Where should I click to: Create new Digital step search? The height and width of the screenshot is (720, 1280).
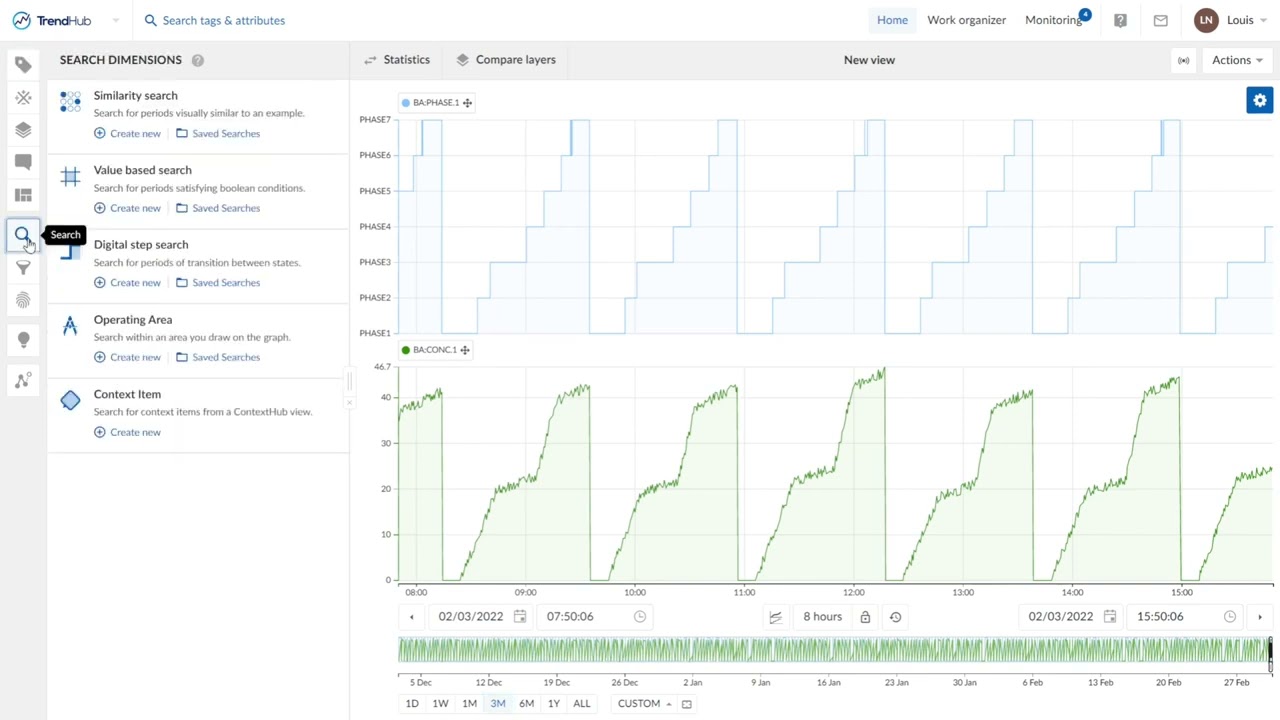[127, 283]
